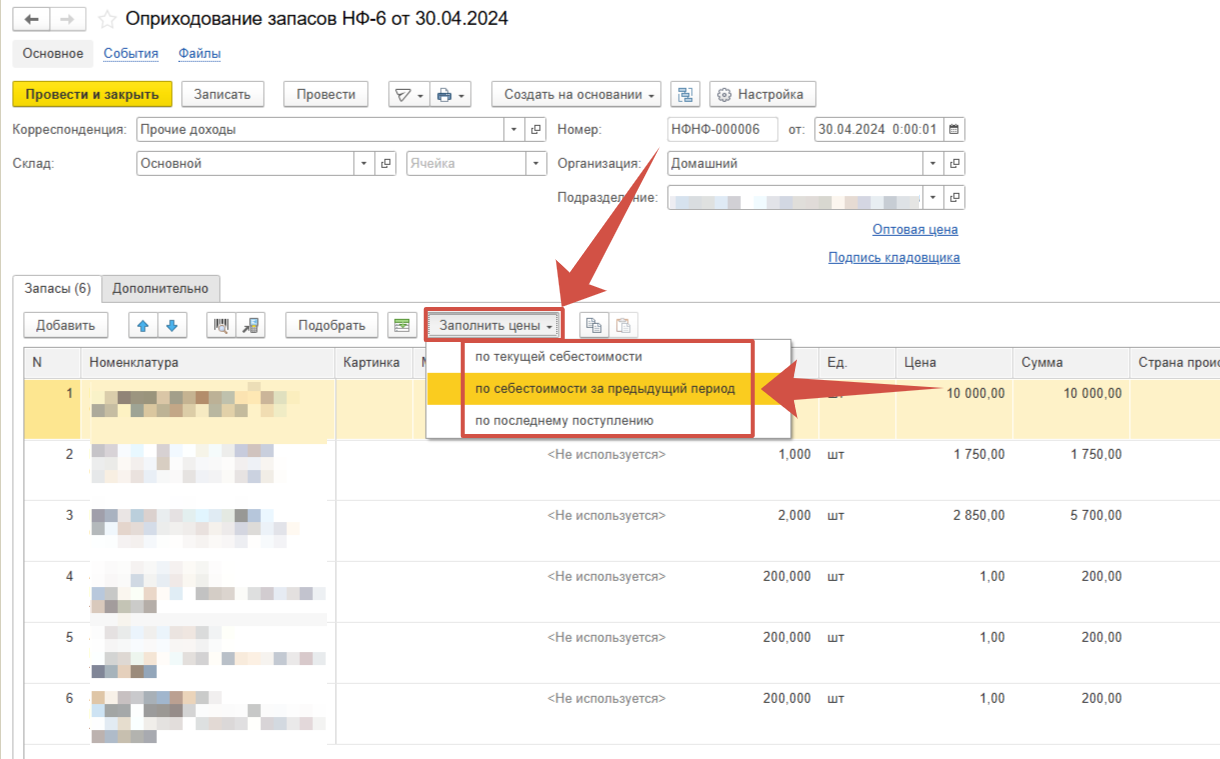Open the Организация dropdown list
This screenshot has height=759, width=1220.
[933, 164]
